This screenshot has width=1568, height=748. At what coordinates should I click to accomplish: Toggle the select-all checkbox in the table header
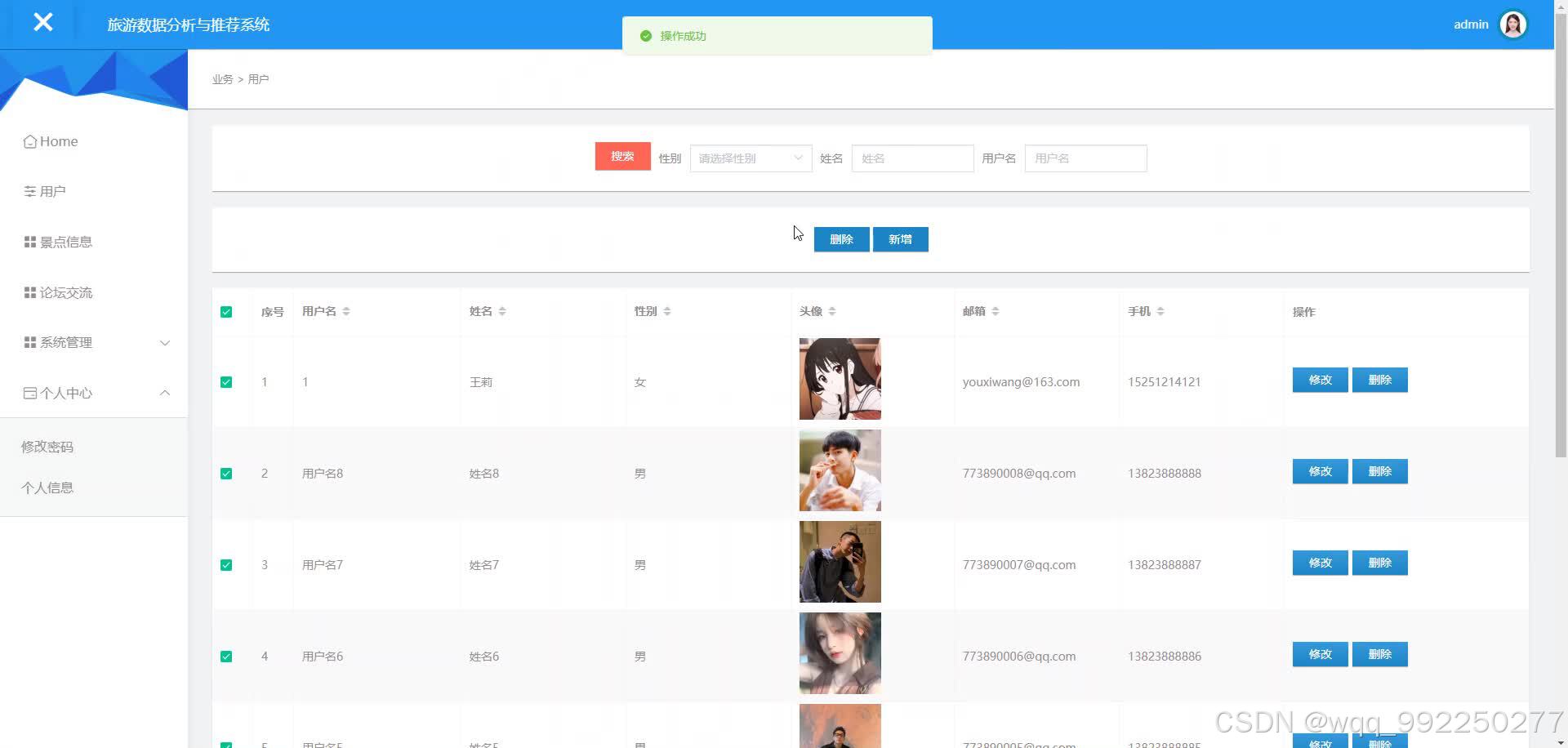pyautogui.click(x=226, y=312)
